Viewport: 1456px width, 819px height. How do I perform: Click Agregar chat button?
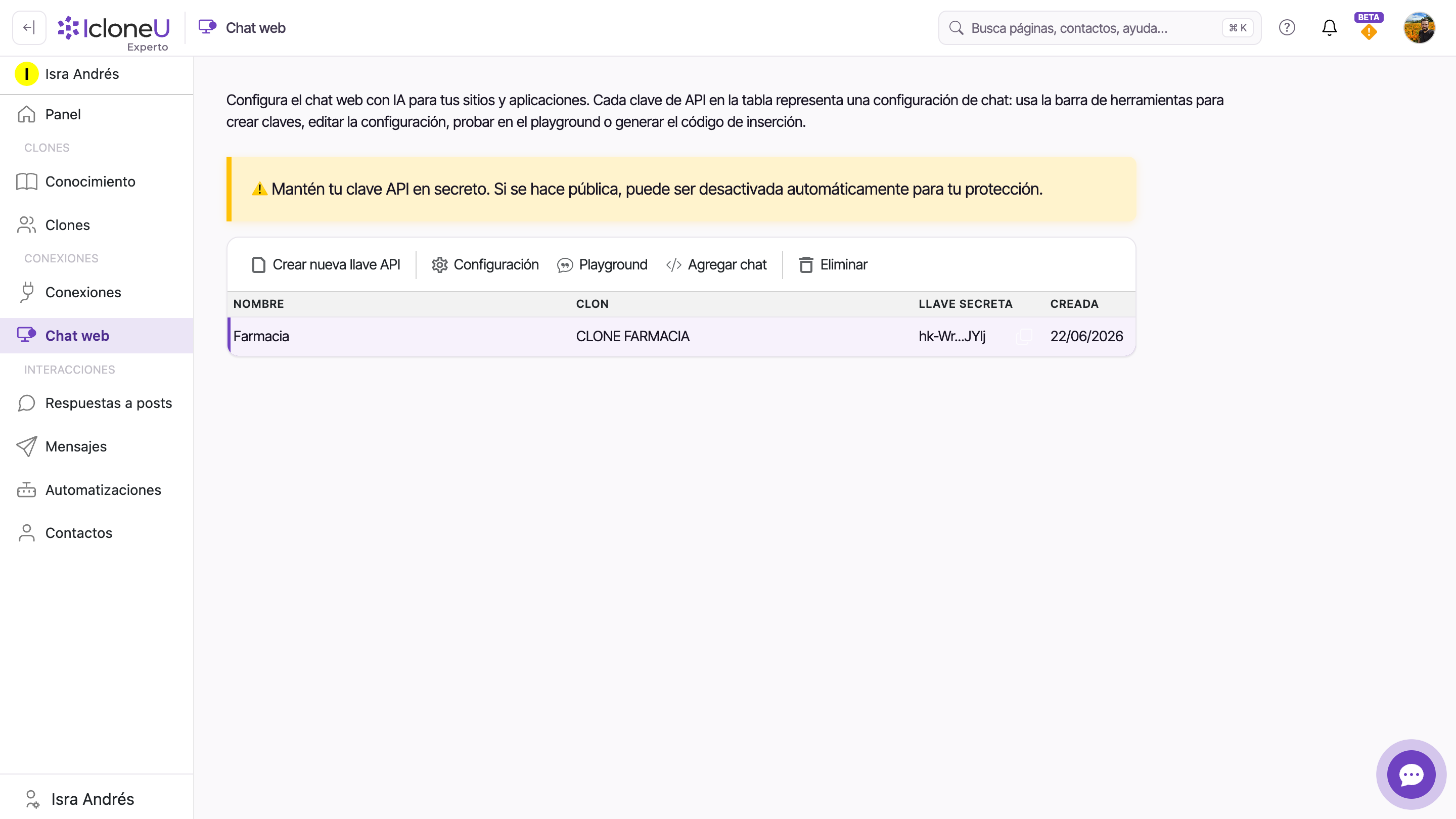pos(716,264)
